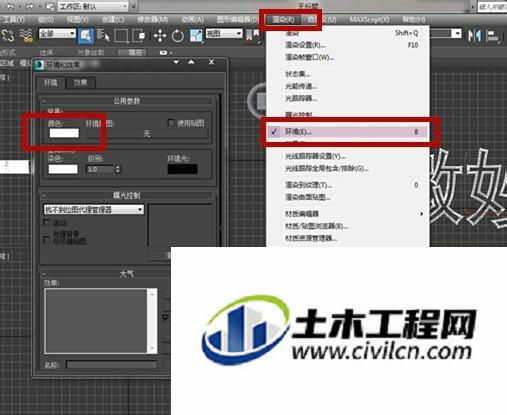Click the small ribbon toggle icon under toolbar

coord(163,53)
